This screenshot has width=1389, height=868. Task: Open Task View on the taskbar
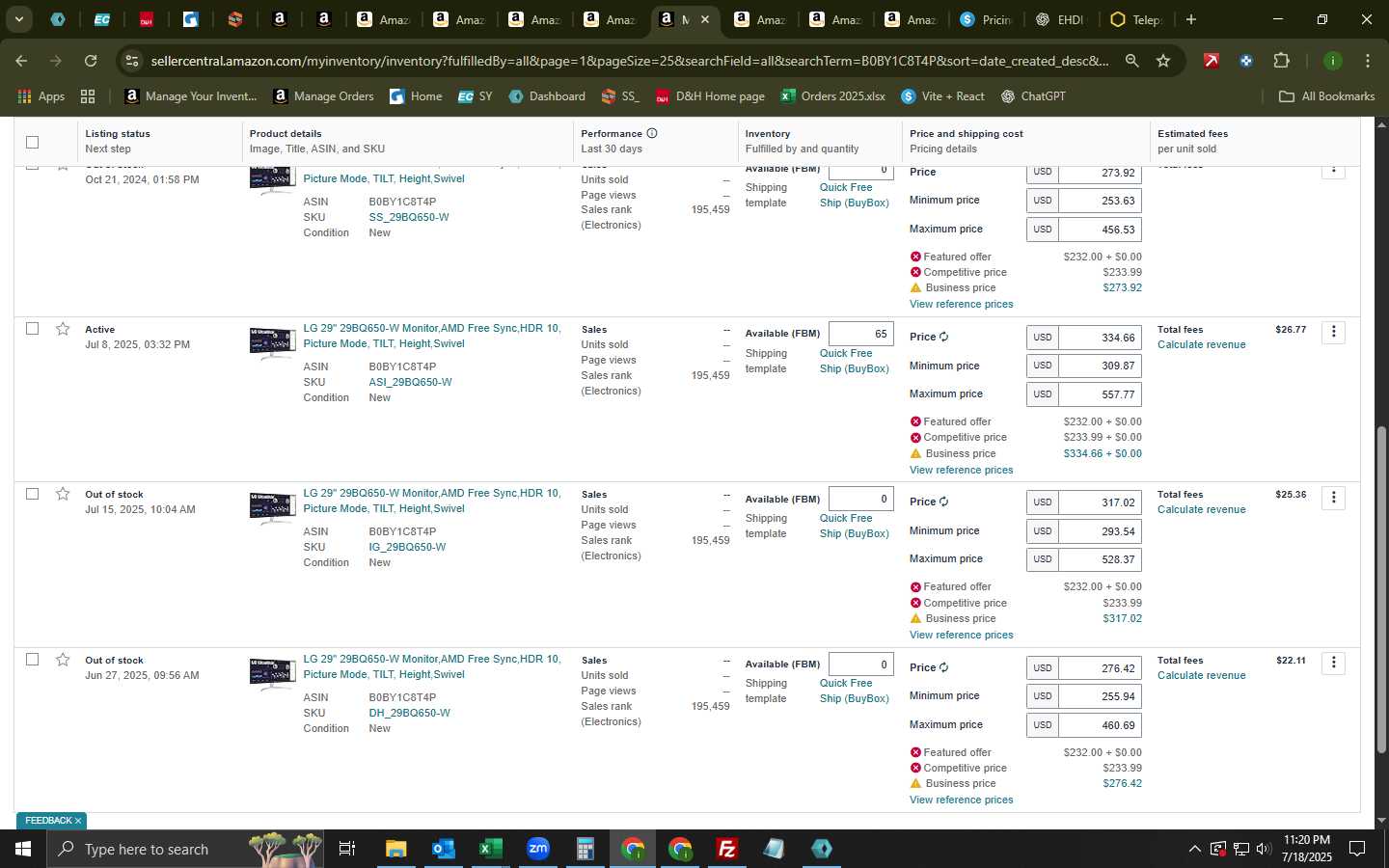click(x=347, y=849)
